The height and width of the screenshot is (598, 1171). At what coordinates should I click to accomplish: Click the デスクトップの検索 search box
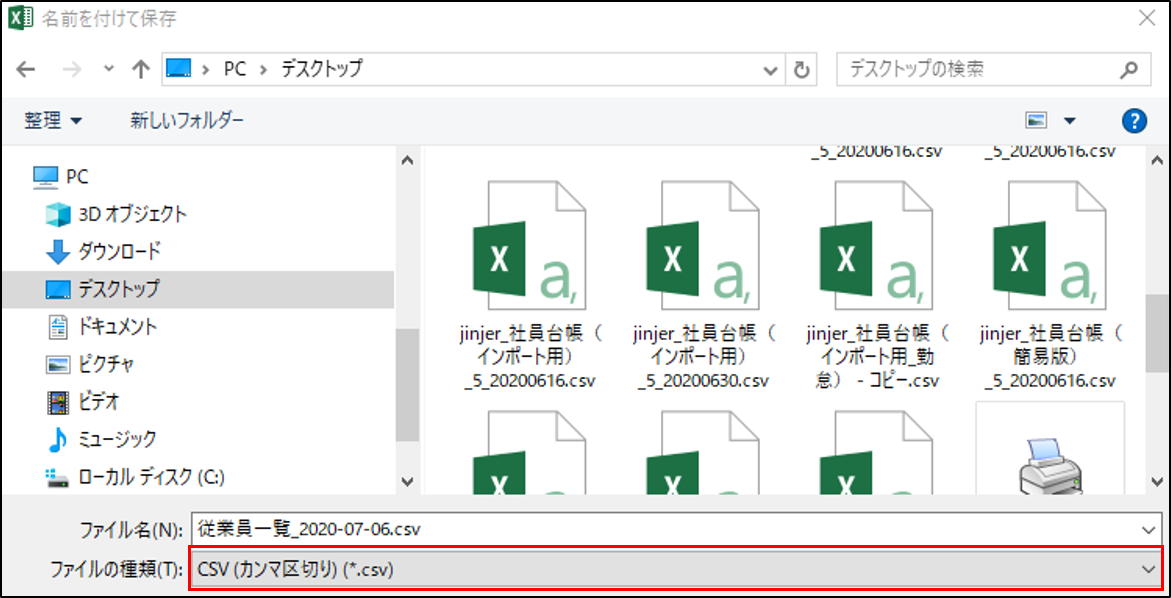[980, 69]
